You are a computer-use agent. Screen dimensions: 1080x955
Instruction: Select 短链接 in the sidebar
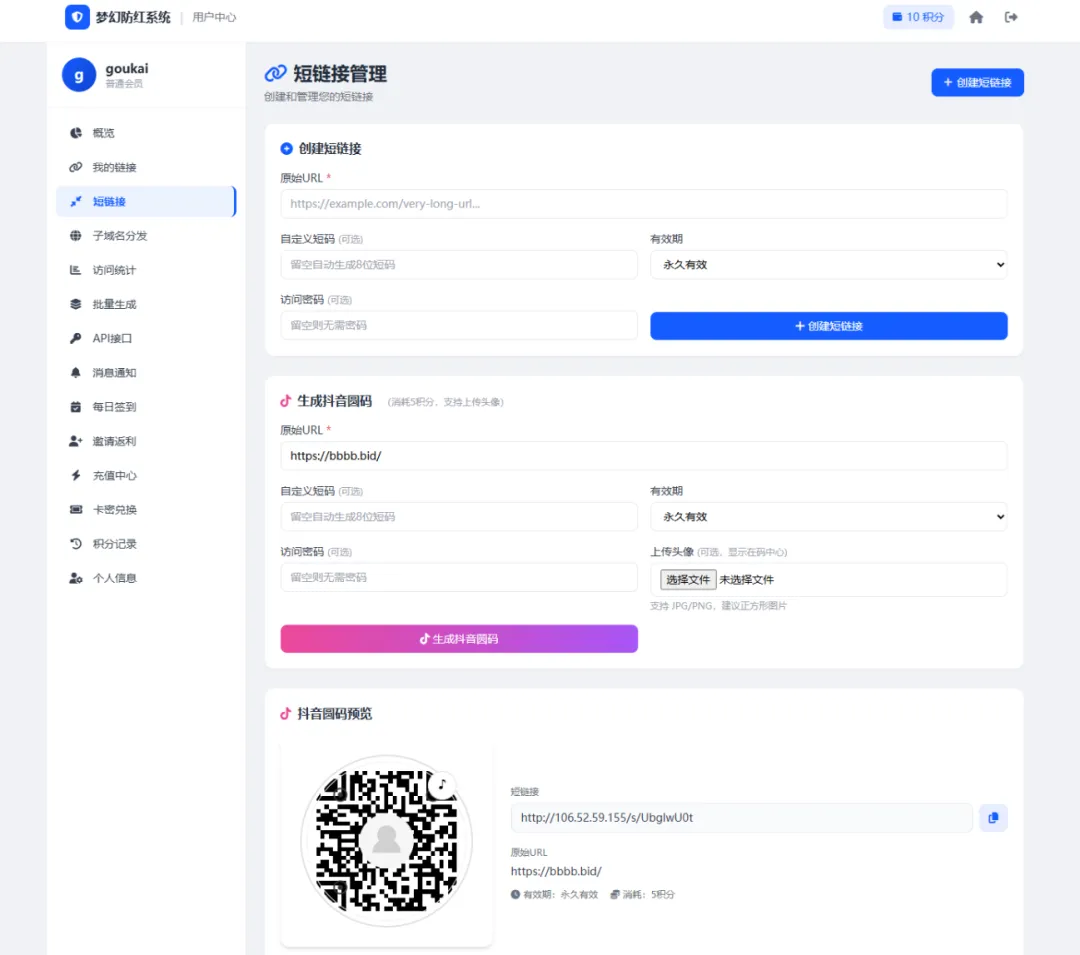pyautogui.click(x=146, y=202)
